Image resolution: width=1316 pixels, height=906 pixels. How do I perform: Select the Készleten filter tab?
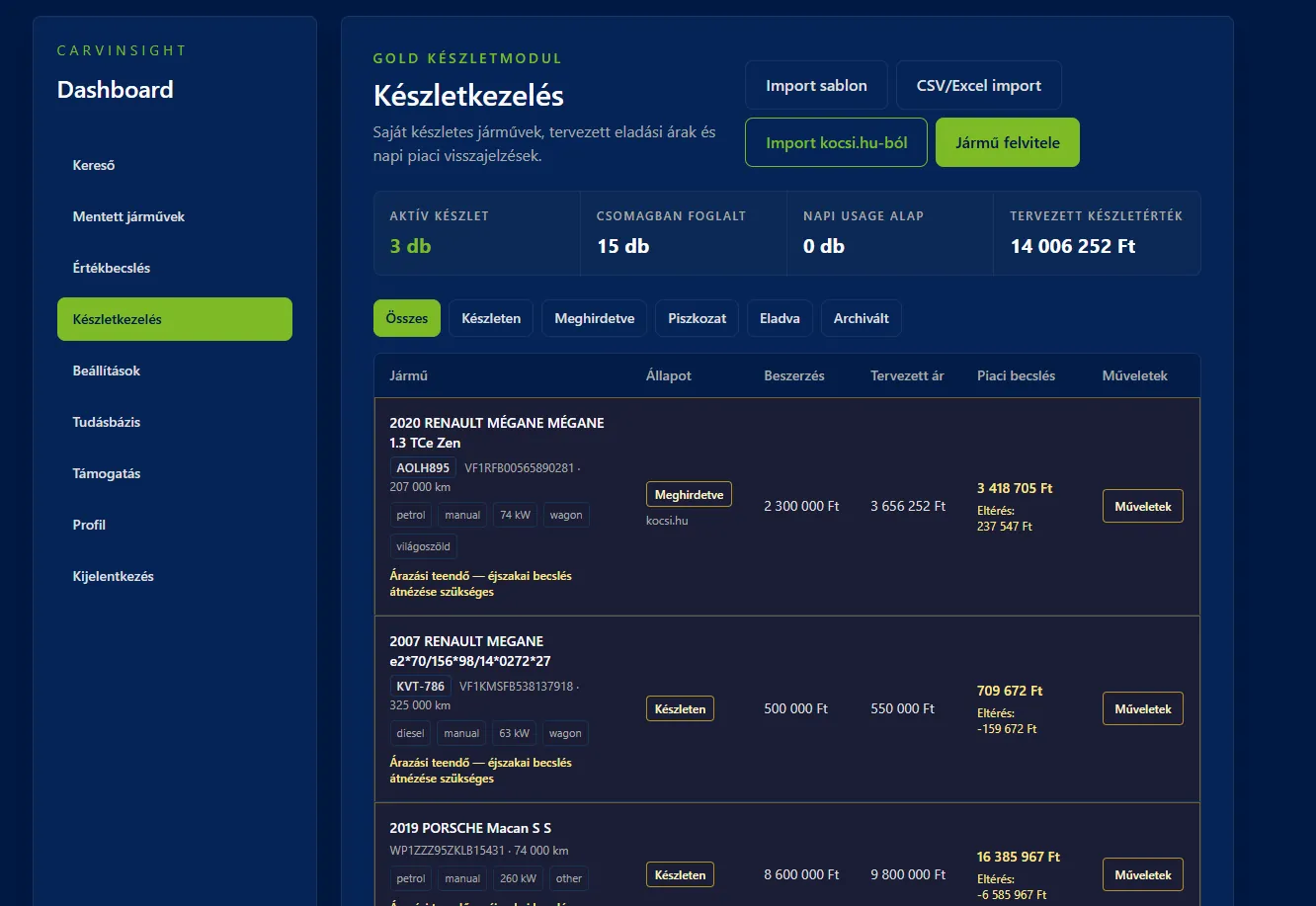491,318
